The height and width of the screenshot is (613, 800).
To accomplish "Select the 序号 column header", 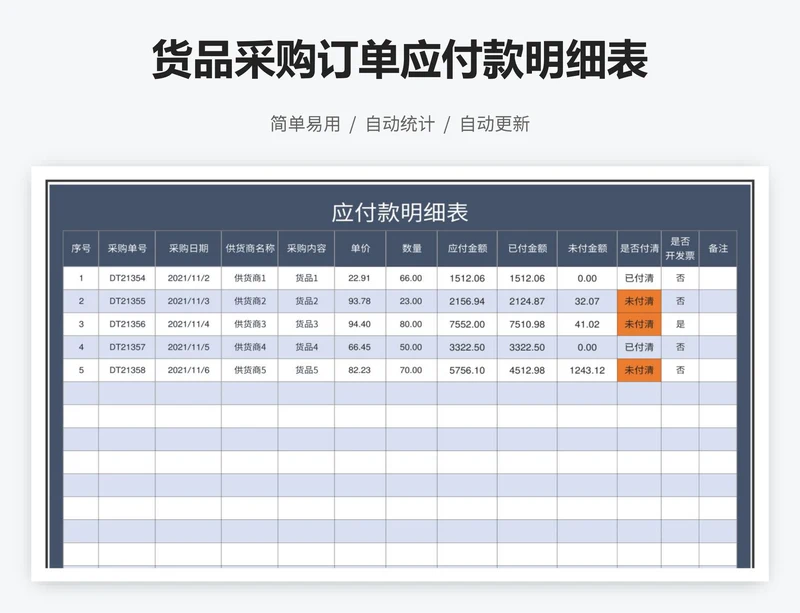I will 81,248.
